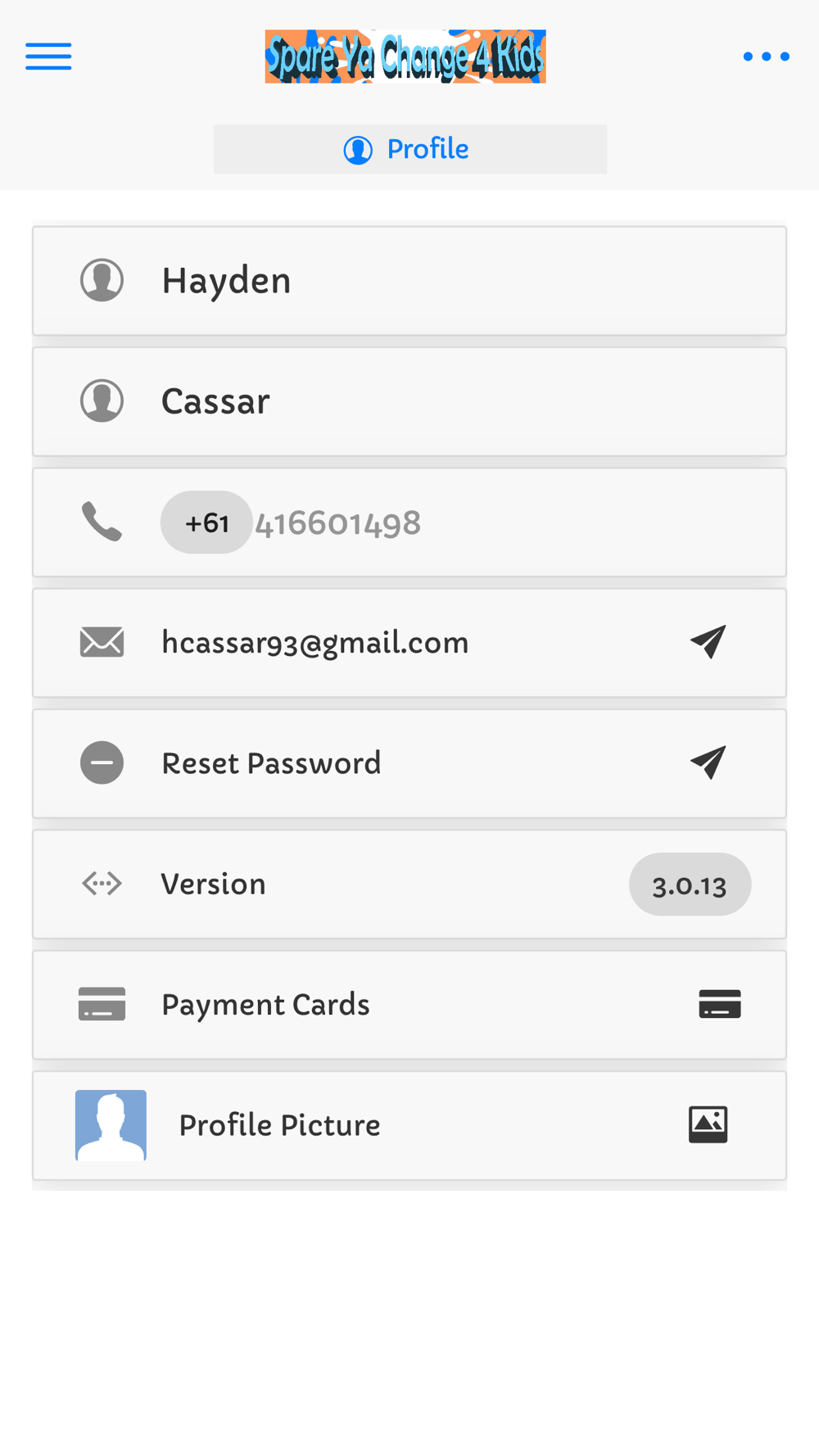
Task: Edit the phone number 416601498
Action: pyautogui.click(x=337, y=523)
